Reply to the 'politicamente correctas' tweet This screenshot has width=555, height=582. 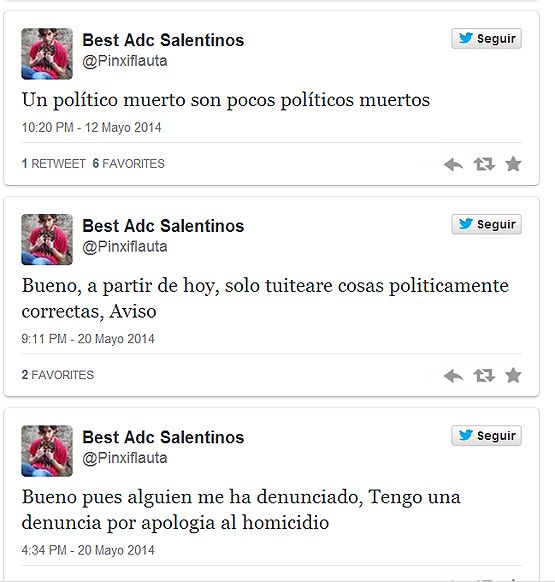click(453, 376)
